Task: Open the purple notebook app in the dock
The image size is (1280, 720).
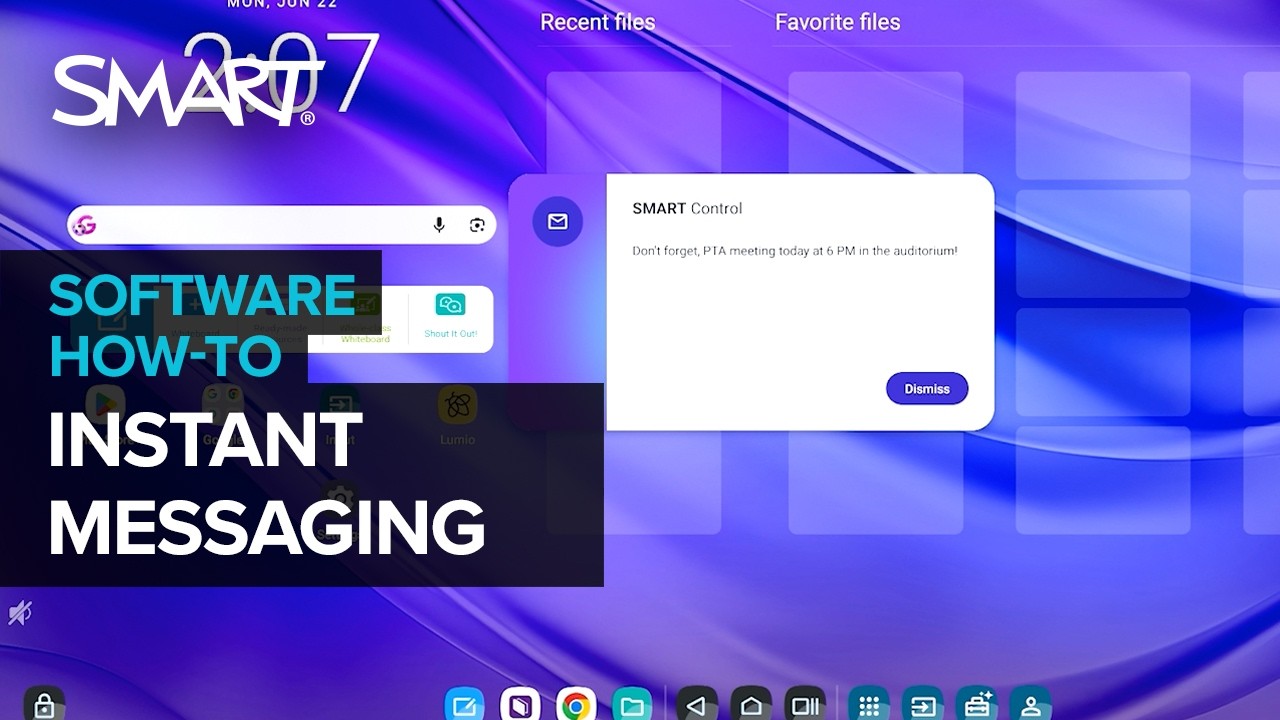Action: [x=520, y=706]
